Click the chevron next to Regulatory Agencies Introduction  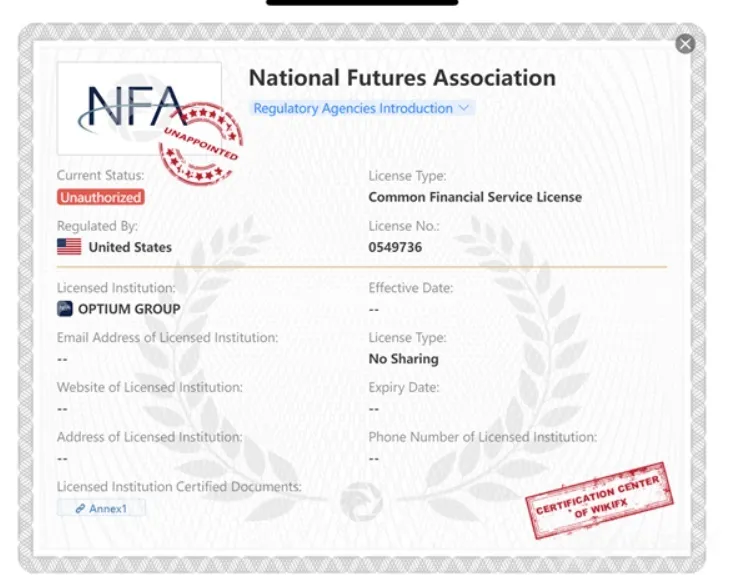464,108
